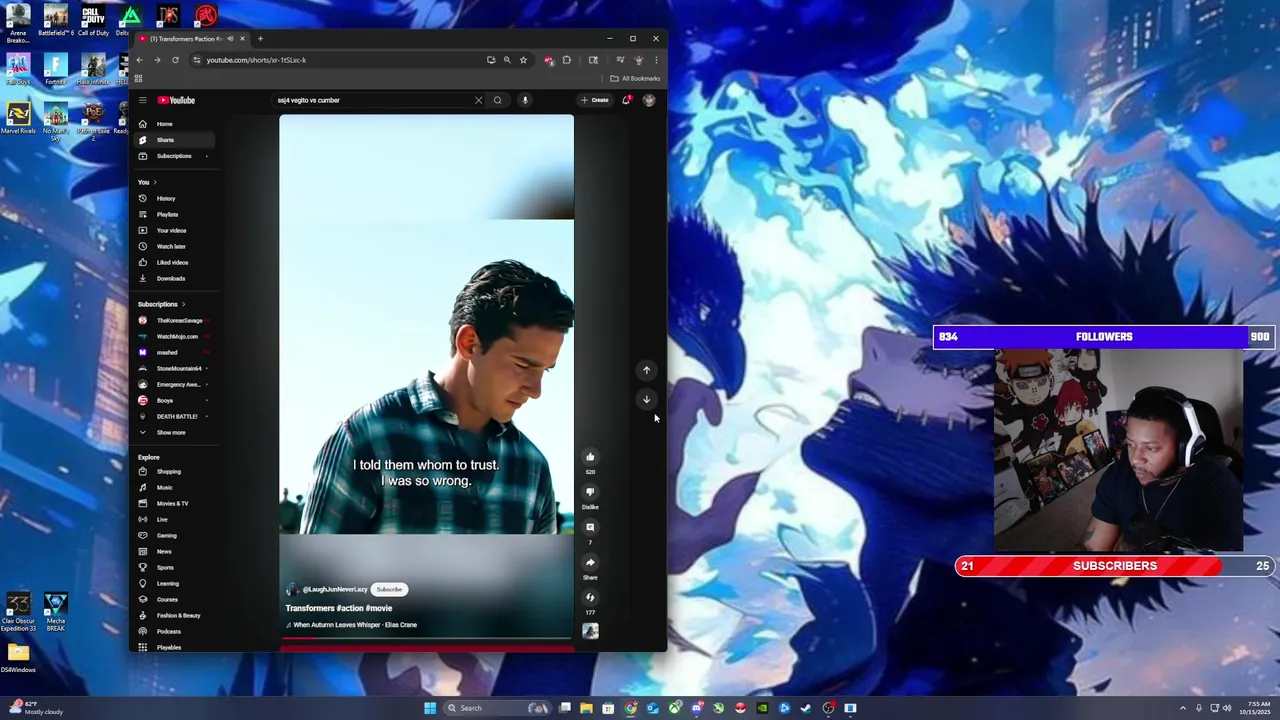Click the address bar URL

pos(256,60)
